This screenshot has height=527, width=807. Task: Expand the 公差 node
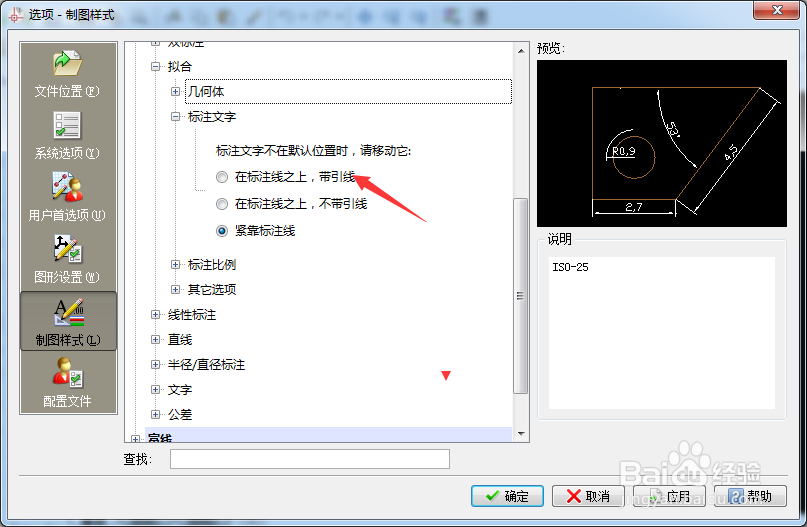tap(155, 414)
